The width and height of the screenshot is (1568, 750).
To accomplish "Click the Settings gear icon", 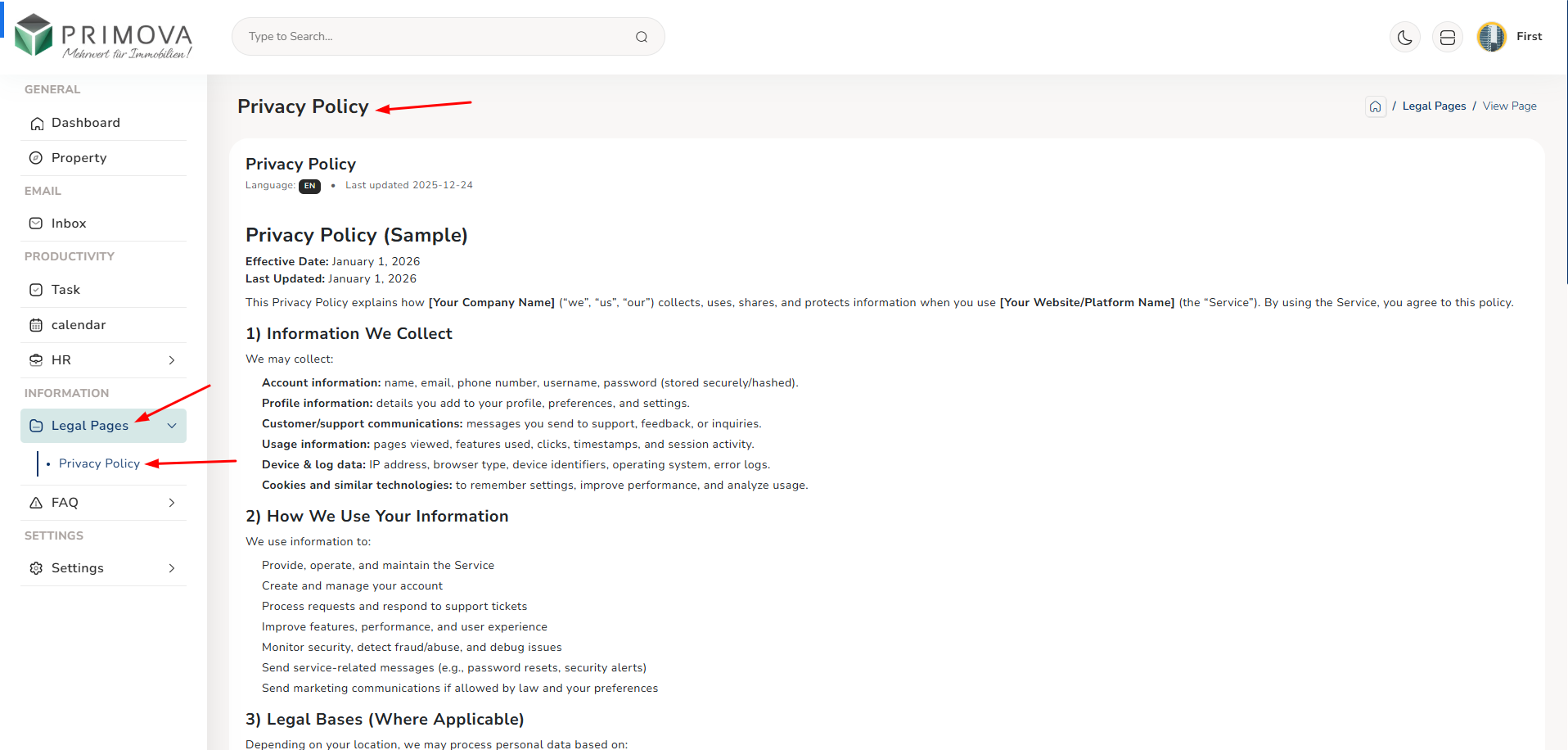I will click(x=36, y=568).
